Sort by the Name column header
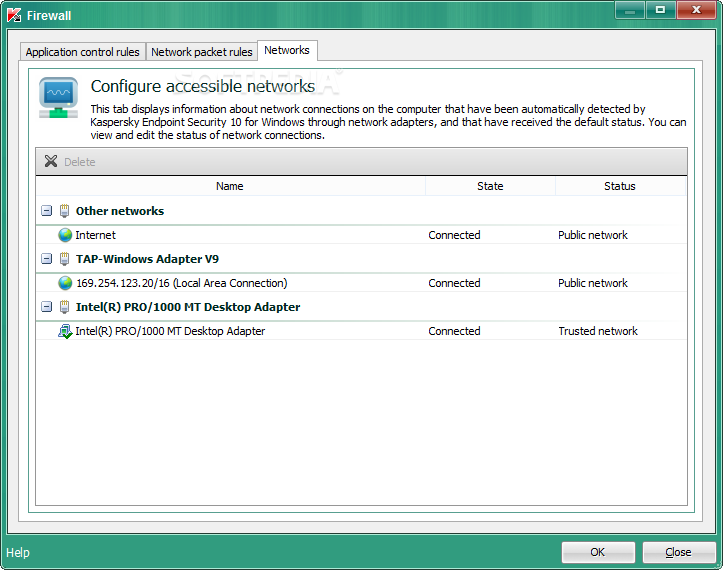The width and height of the screenshot is (723, 570). click(230, 186)
